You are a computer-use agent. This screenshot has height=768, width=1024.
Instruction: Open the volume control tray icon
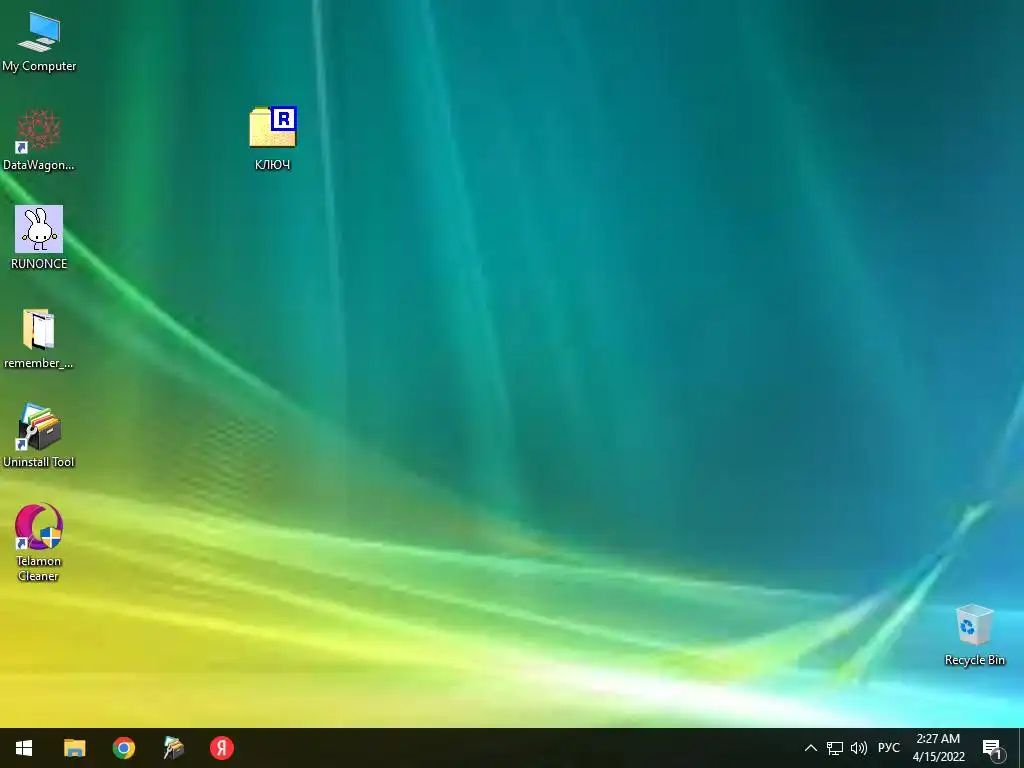(859, 748)
